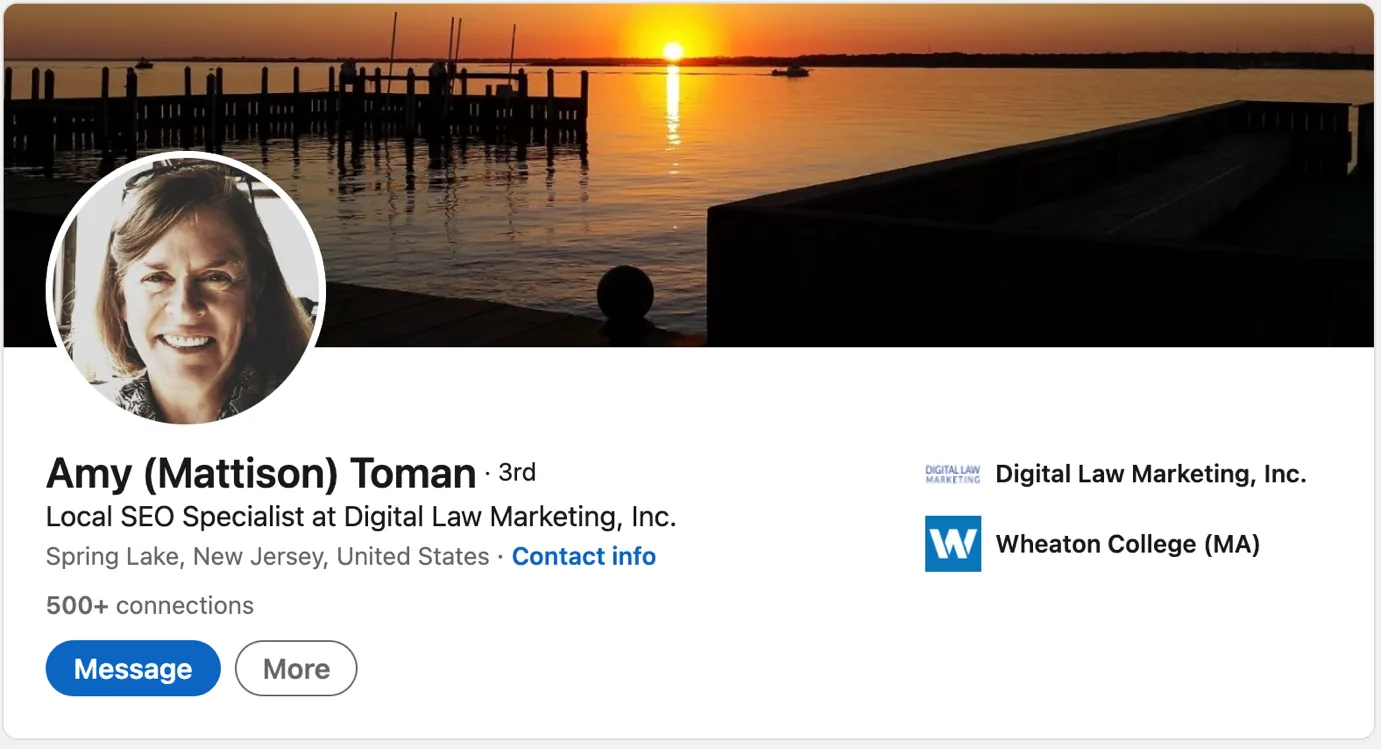Image resolution: width=1381 pixels, height=749 pixels.
Task: Click the Local SEO Specialist headline
Action: tap(361, 517)
